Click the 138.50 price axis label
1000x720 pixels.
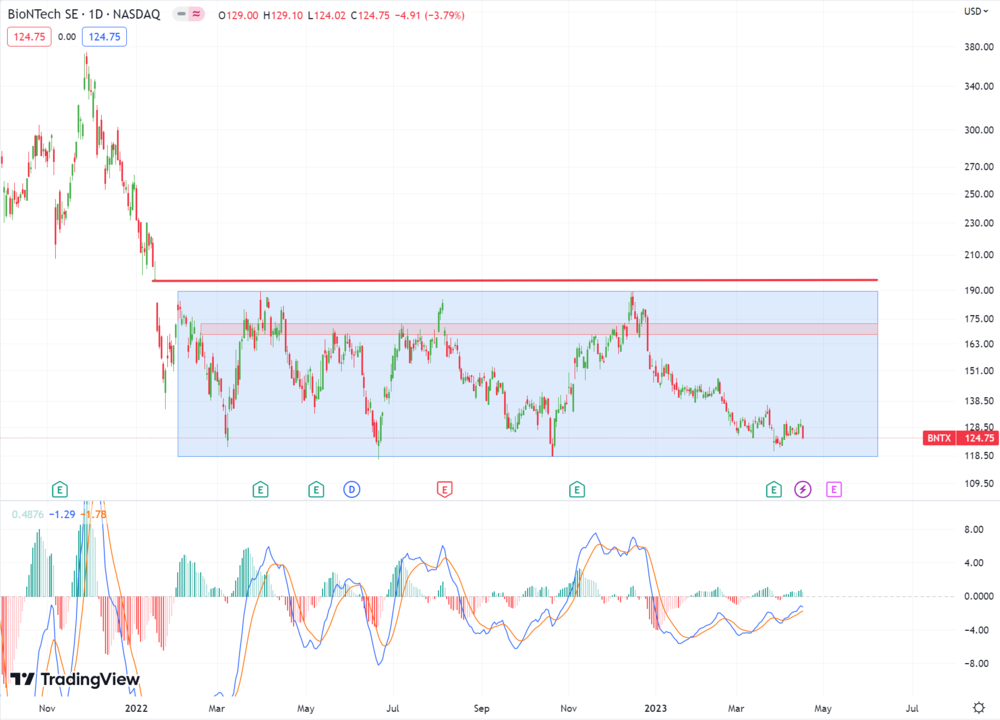tap(979, 401)
